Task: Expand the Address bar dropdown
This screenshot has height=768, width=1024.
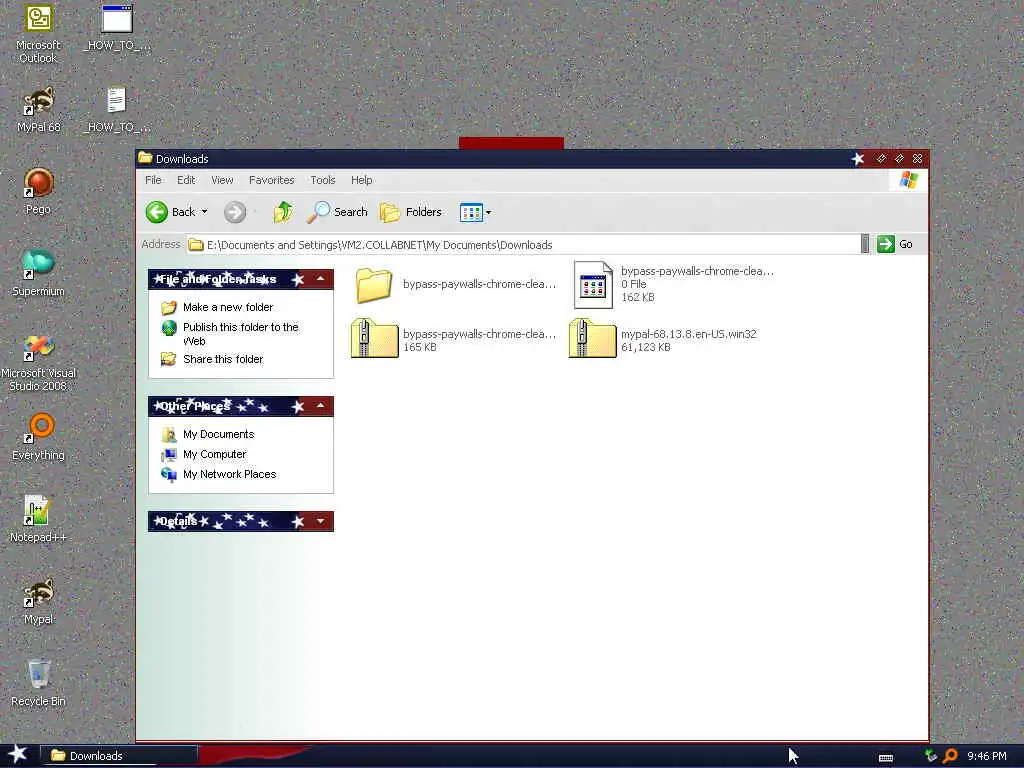Action: tap(865, 244)
